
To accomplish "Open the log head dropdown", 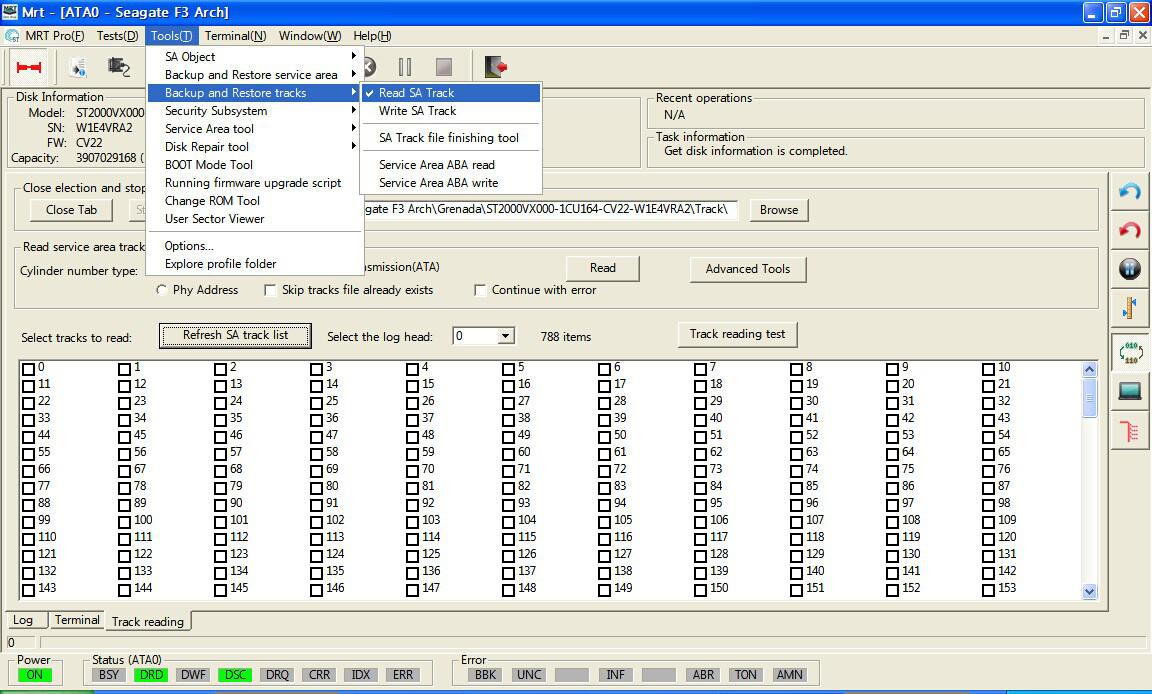I will (505, 336).
